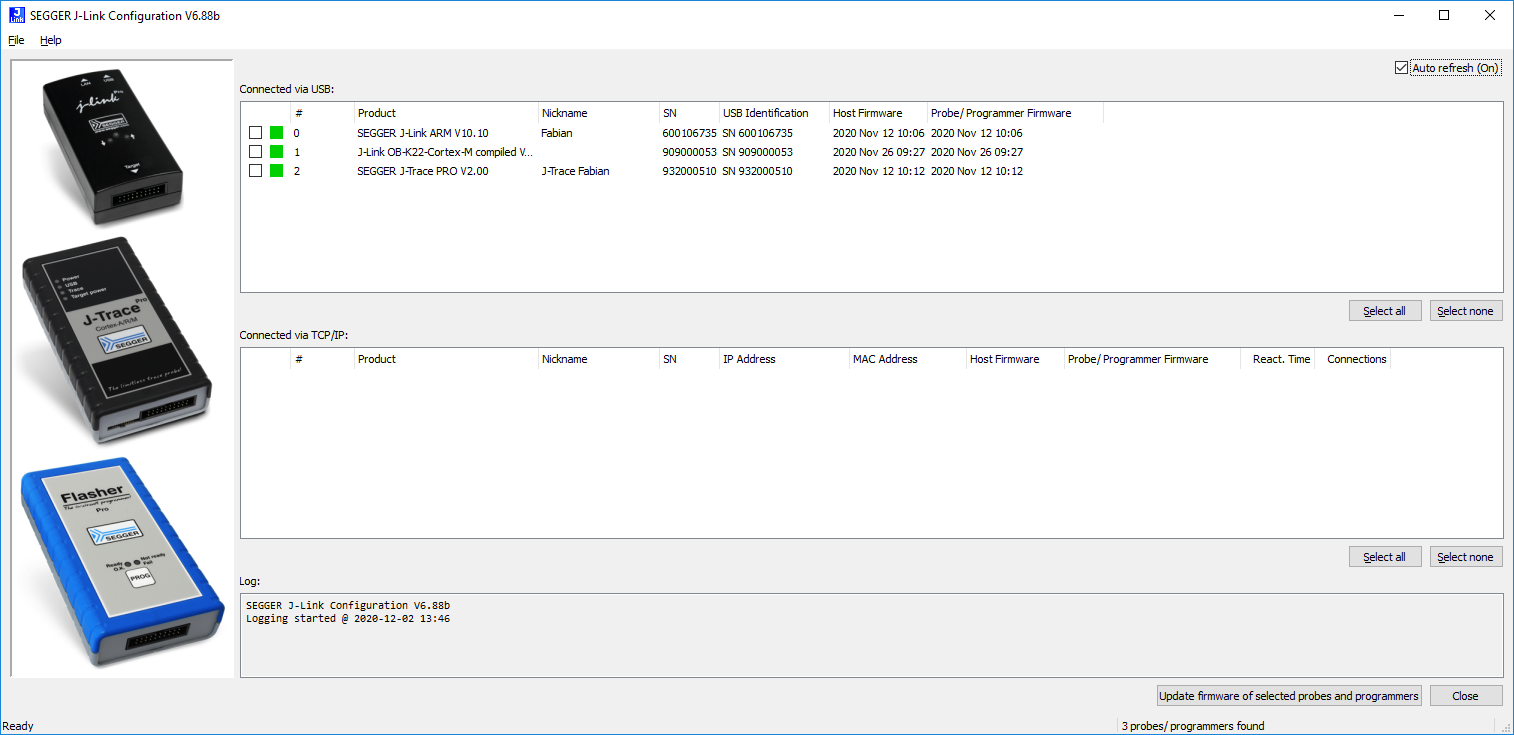Select the J-Trace PRO V2.00 checkbox

256,171
